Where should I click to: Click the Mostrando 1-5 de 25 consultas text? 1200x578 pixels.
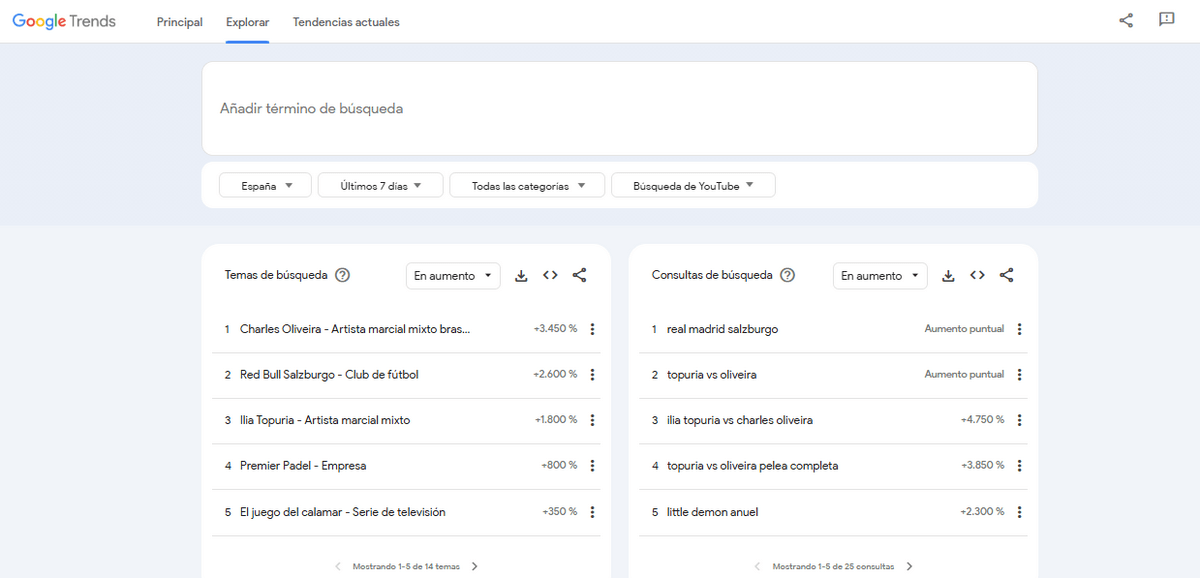[834, 566]
